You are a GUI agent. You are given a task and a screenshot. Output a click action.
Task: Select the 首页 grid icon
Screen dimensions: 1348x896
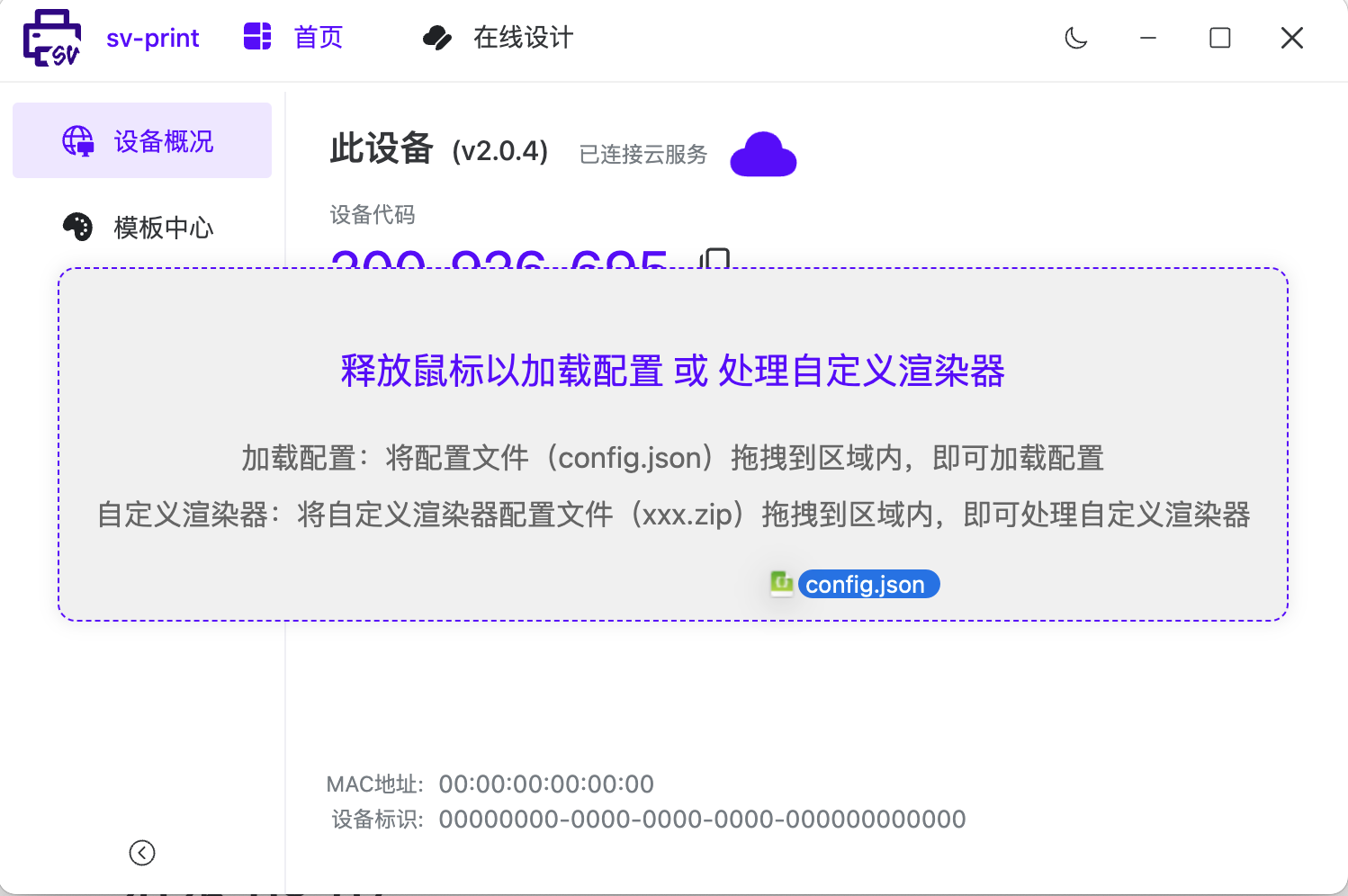pos(257,37)
